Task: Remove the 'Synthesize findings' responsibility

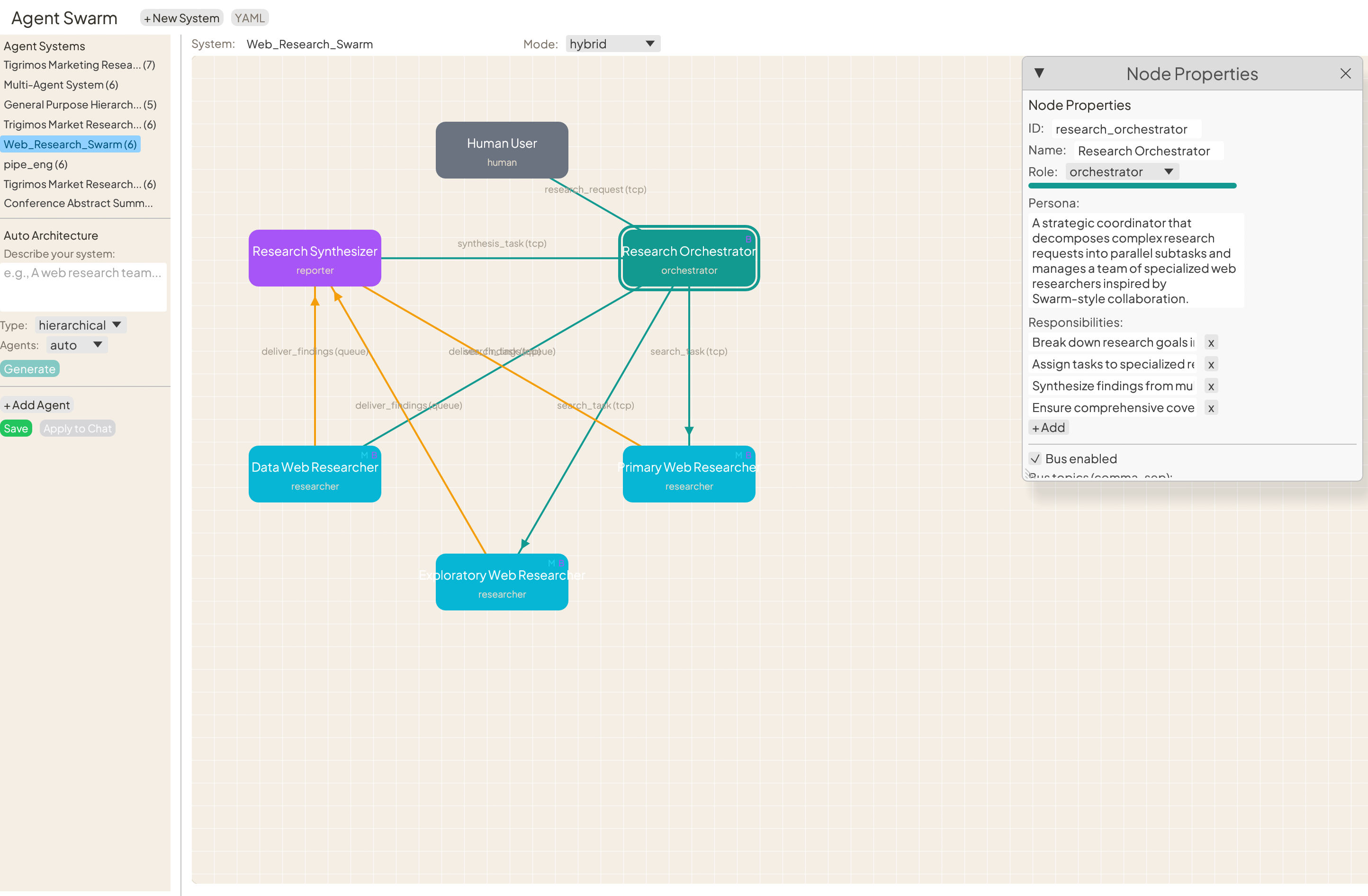Action: (x=1211, y=386)
